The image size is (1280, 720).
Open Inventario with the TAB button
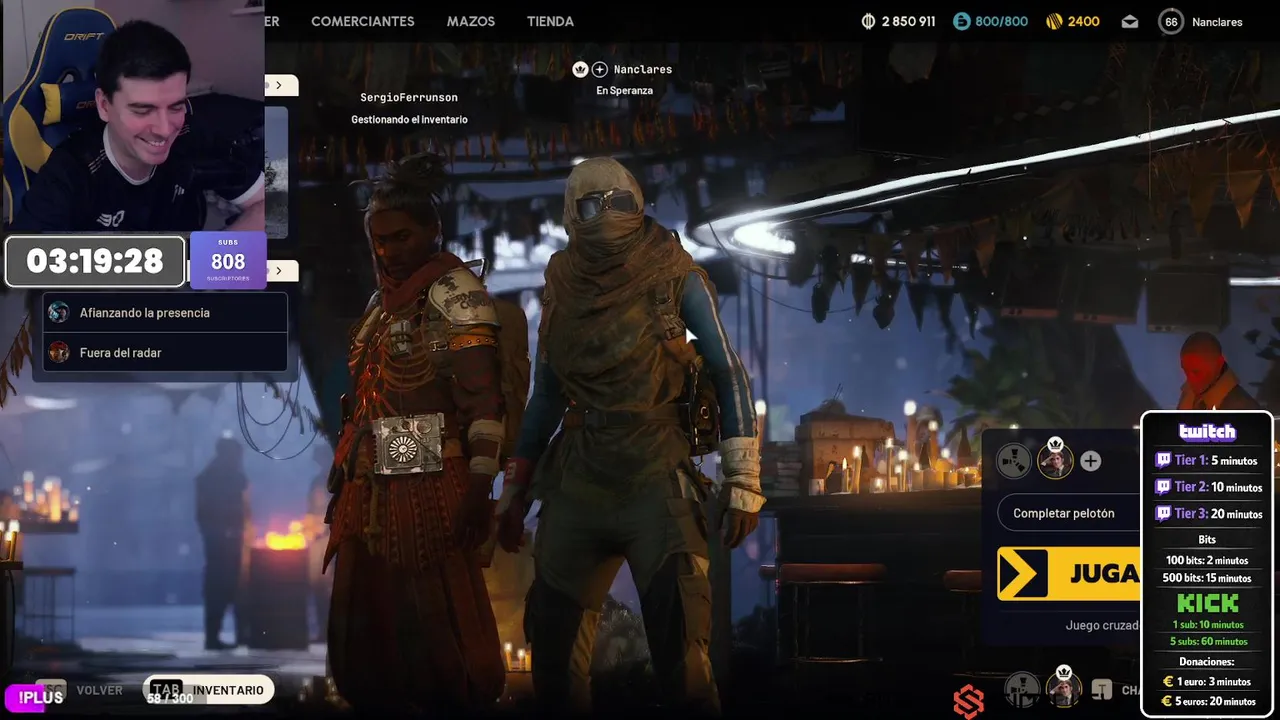coord(208,690)
